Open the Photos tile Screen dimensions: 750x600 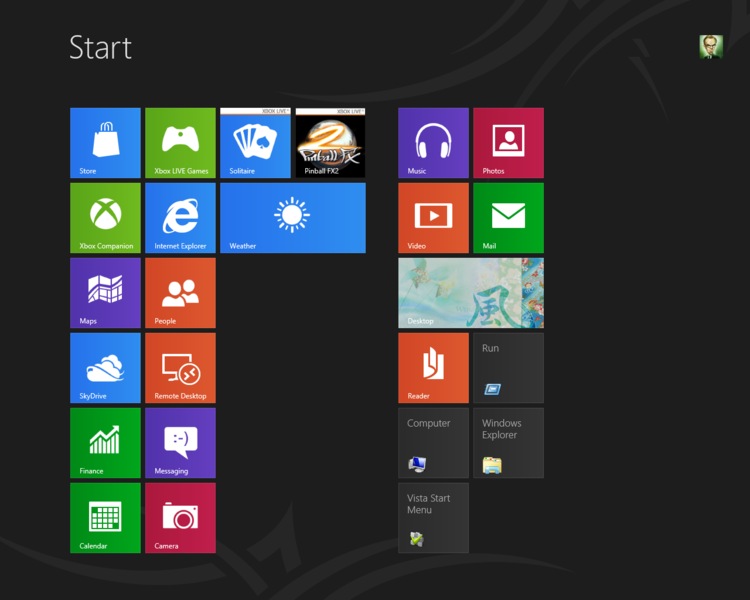pyautogui.click(x=508, y=143)
